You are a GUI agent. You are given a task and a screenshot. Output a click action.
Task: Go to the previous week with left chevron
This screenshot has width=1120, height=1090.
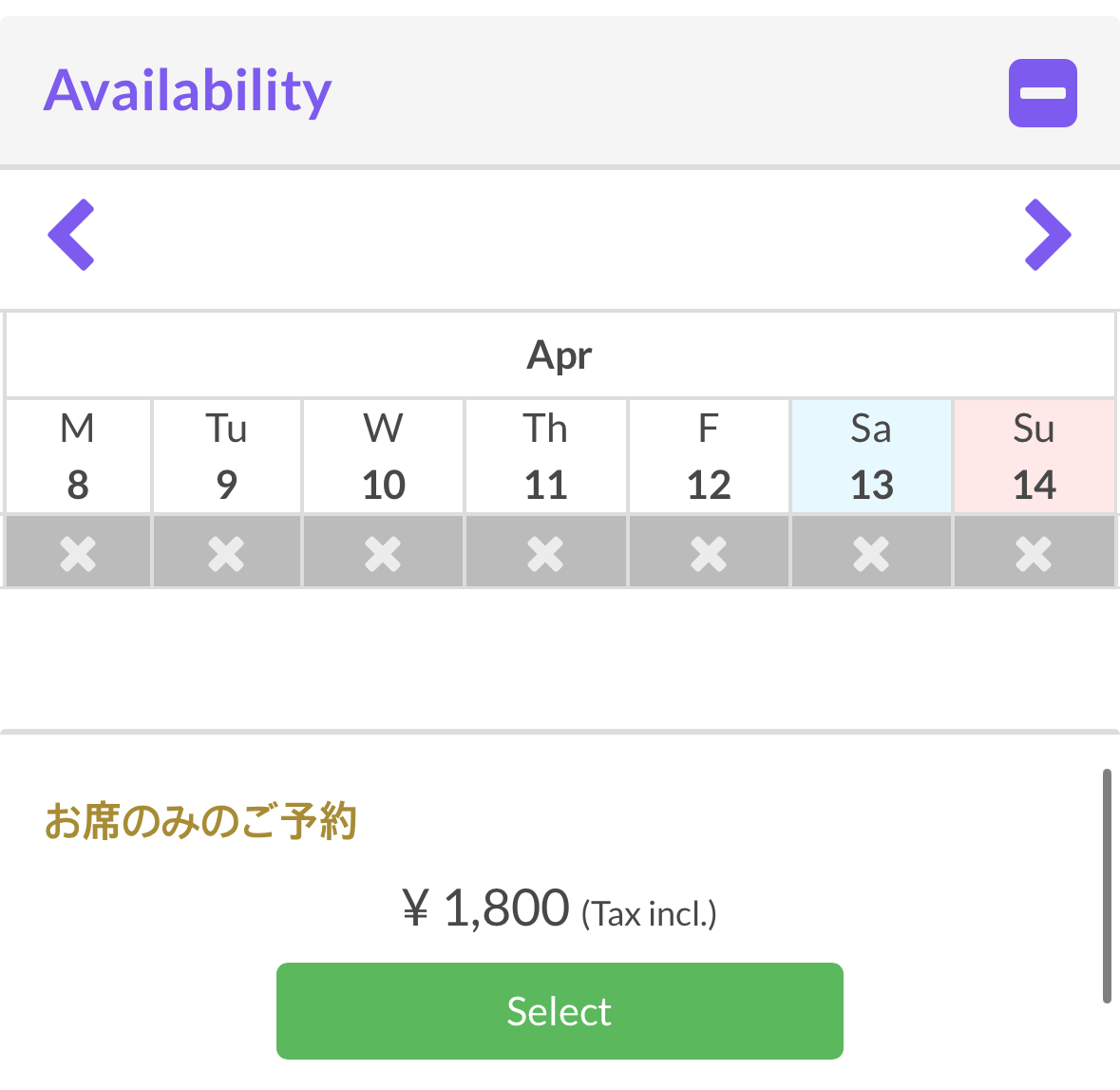70,235
